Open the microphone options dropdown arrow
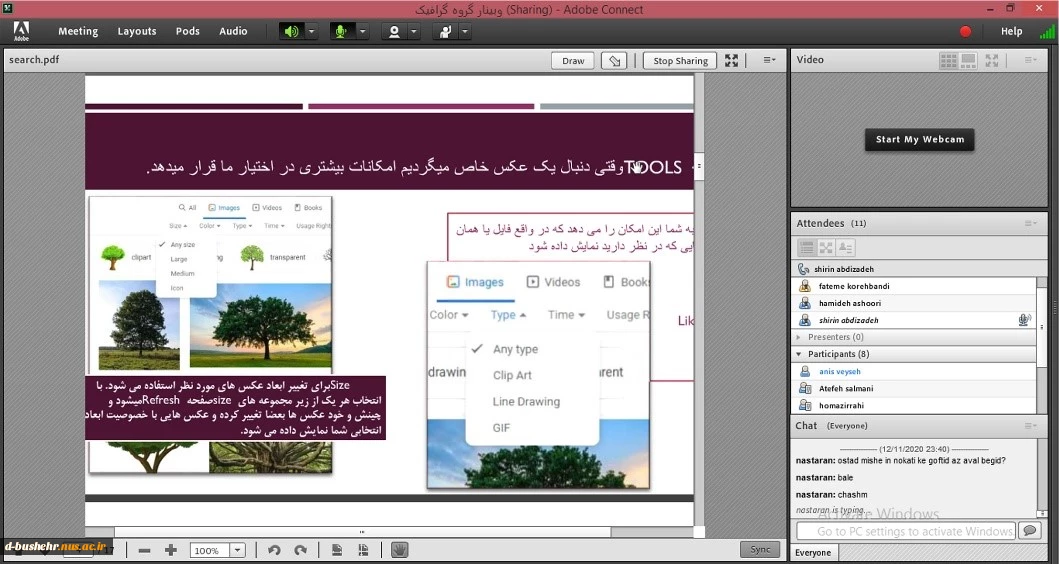1059x564 pixels. 362,31
